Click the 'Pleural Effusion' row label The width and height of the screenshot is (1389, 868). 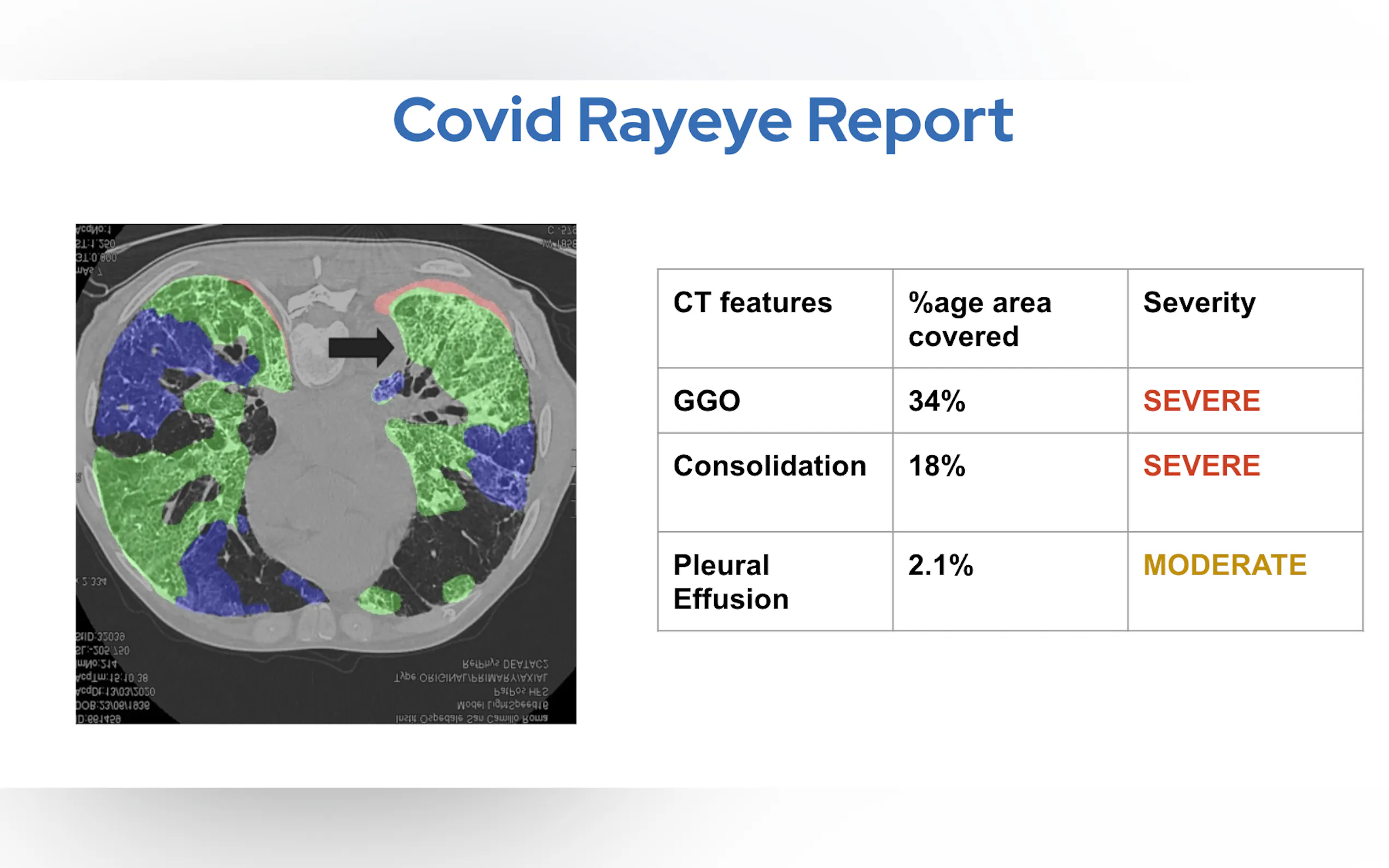(x=731, y=582)
